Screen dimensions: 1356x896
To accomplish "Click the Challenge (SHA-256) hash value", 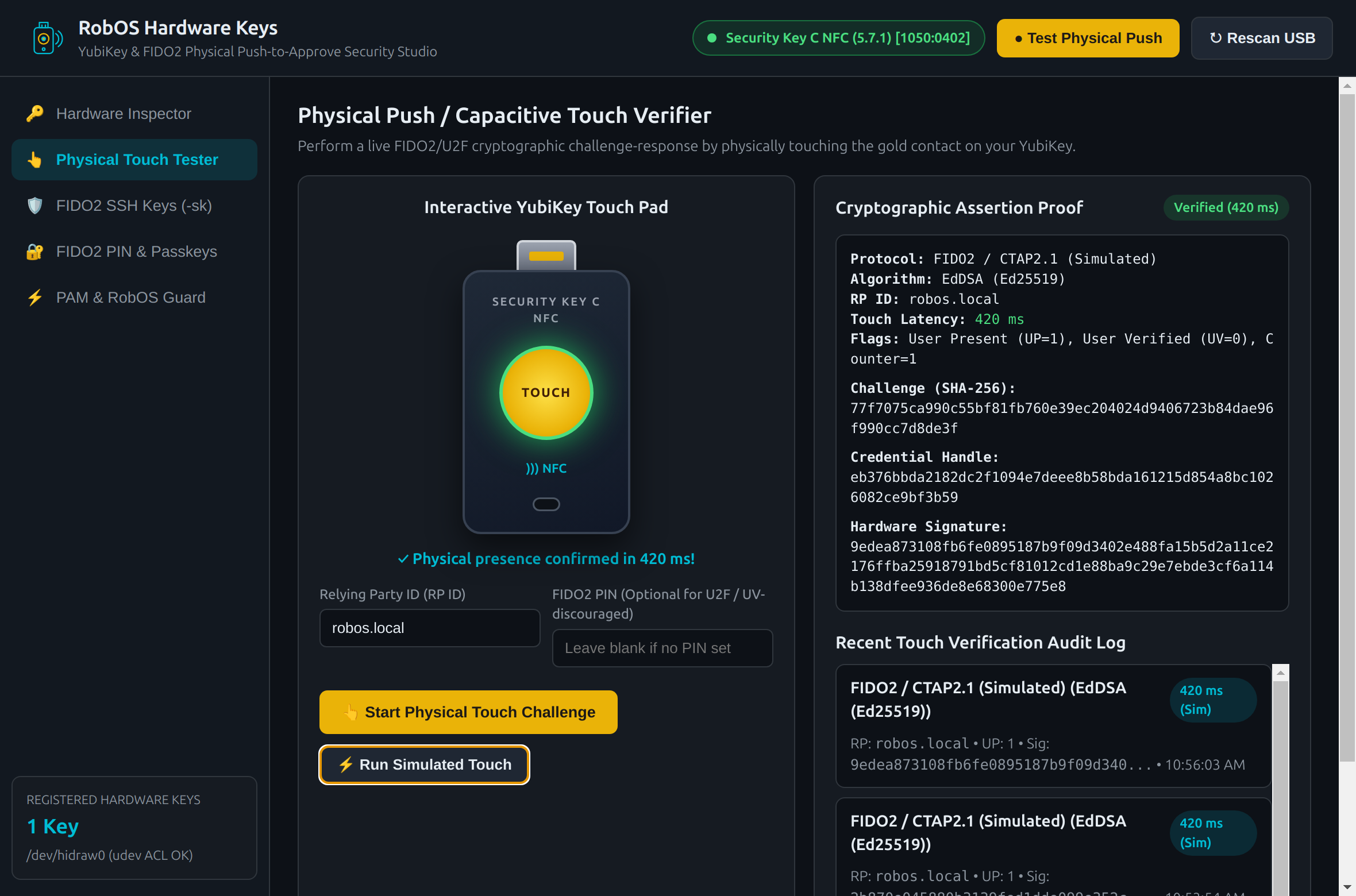I will click(x=1061, y=418).
